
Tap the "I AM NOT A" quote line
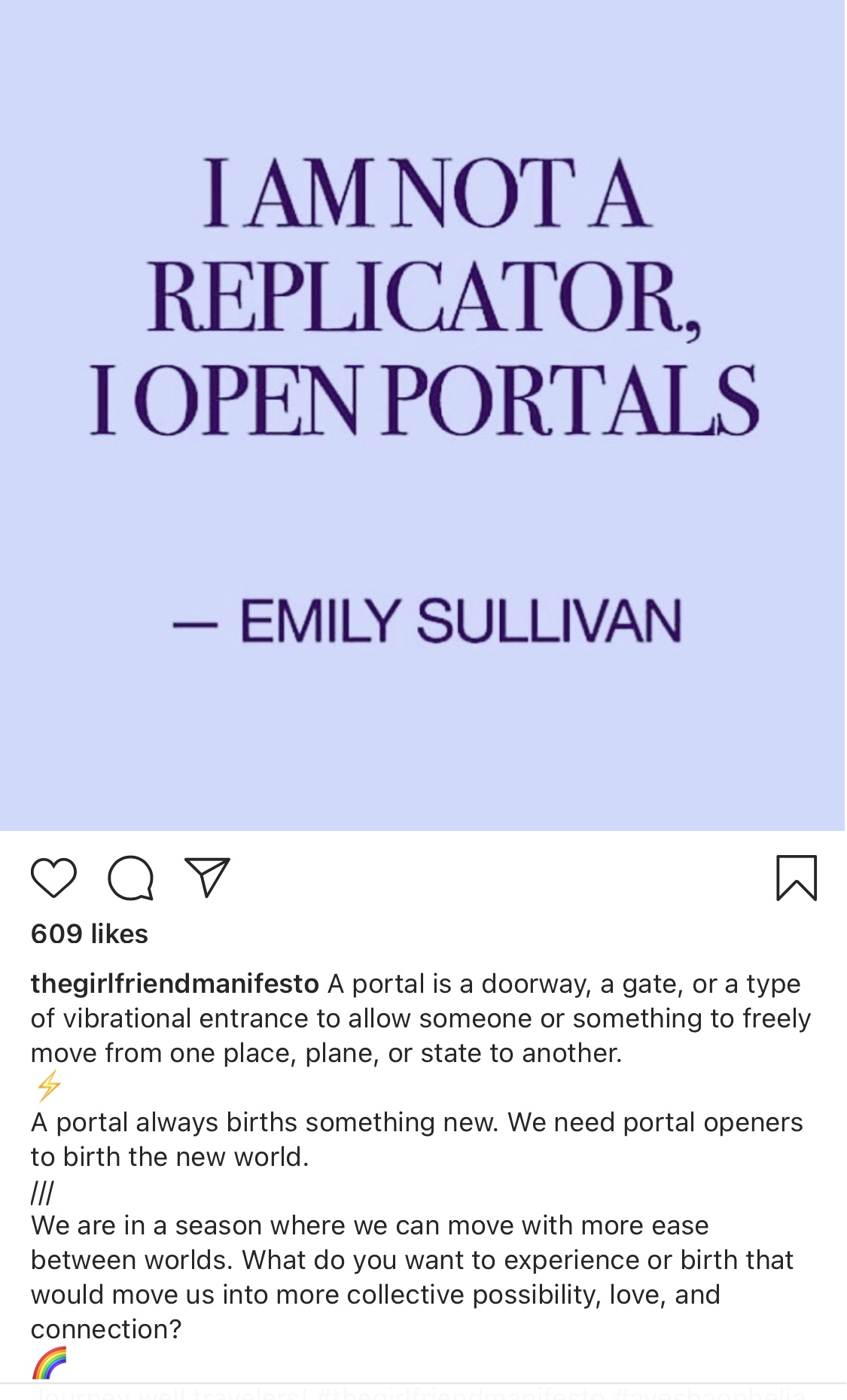click(x=426, y=193)
